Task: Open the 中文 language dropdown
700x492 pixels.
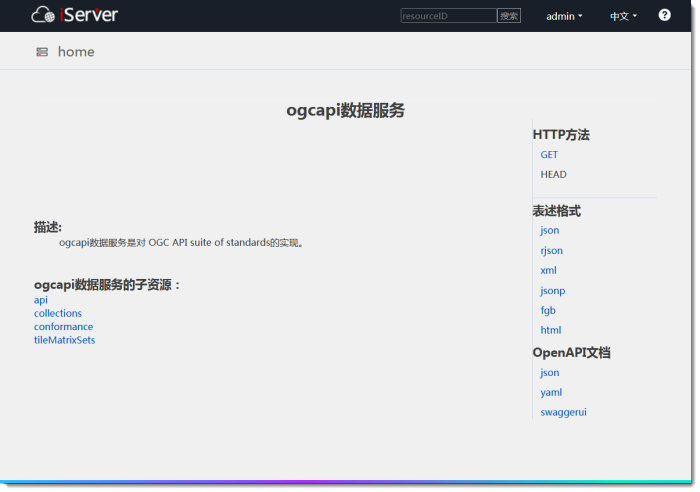Action: pyautogui.click(x=623, y=16)
